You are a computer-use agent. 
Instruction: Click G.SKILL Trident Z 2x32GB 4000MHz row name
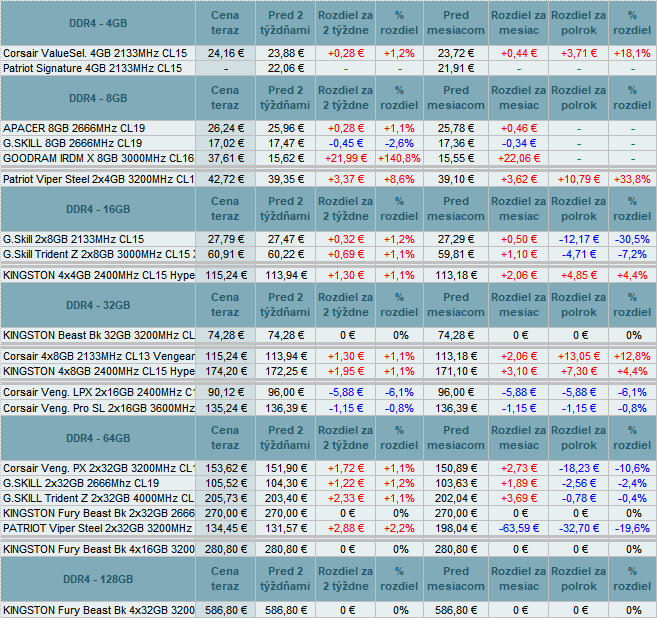point(98,498)
